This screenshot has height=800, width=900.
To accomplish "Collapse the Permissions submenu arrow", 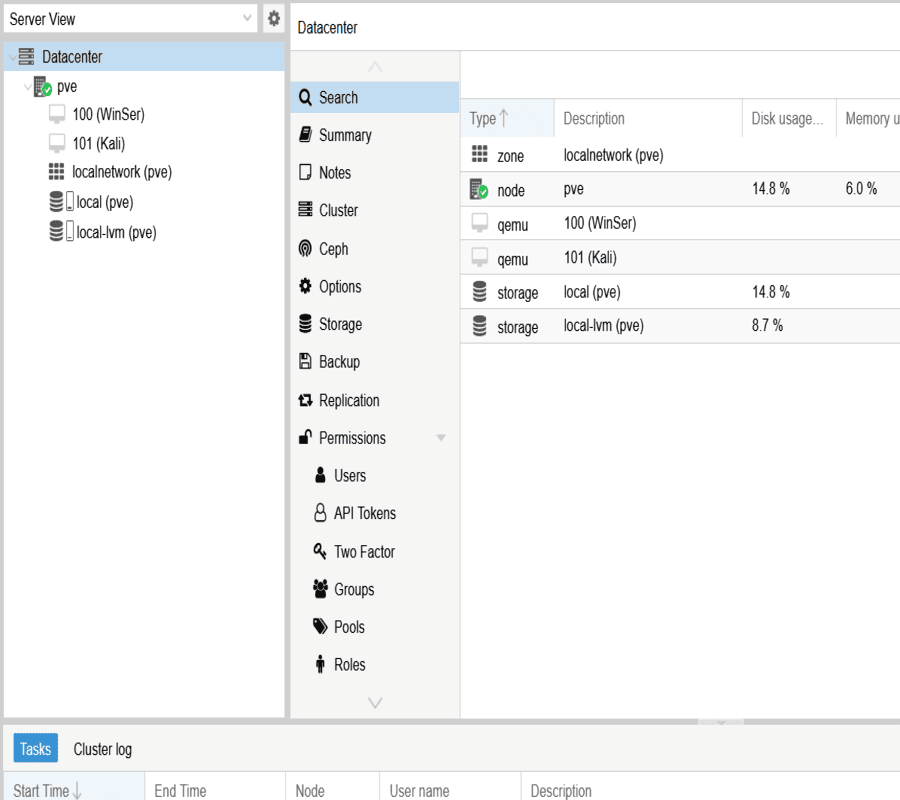I will [441, 438].
